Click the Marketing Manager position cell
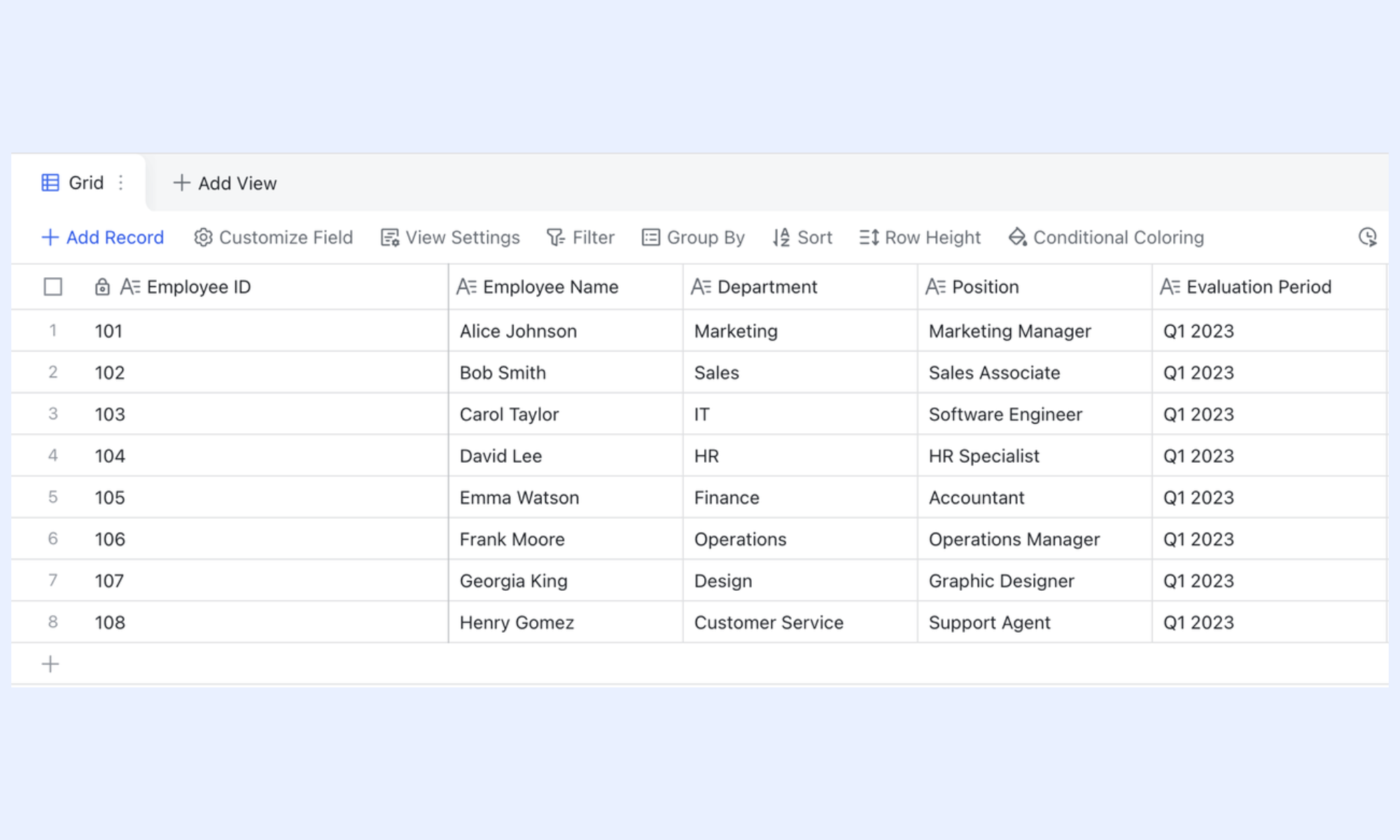This screenshot has height=840, width=1400. [x=1035, y=330]
